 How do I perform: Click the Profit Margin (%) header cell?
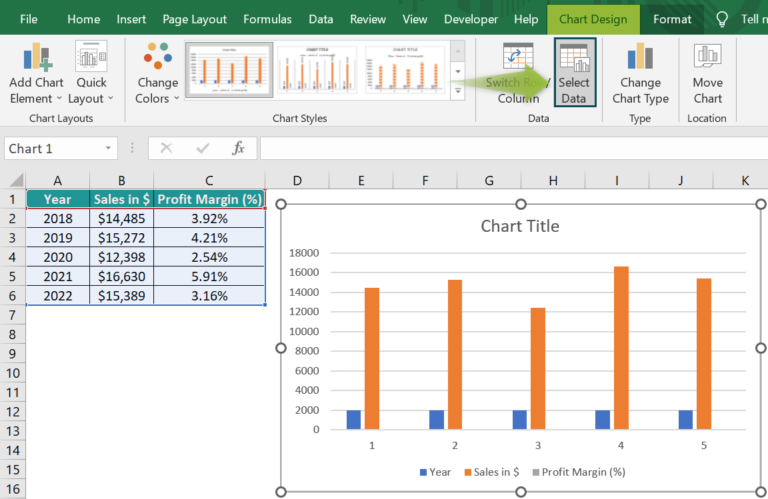pyautogui.click(x=209, y=199)
